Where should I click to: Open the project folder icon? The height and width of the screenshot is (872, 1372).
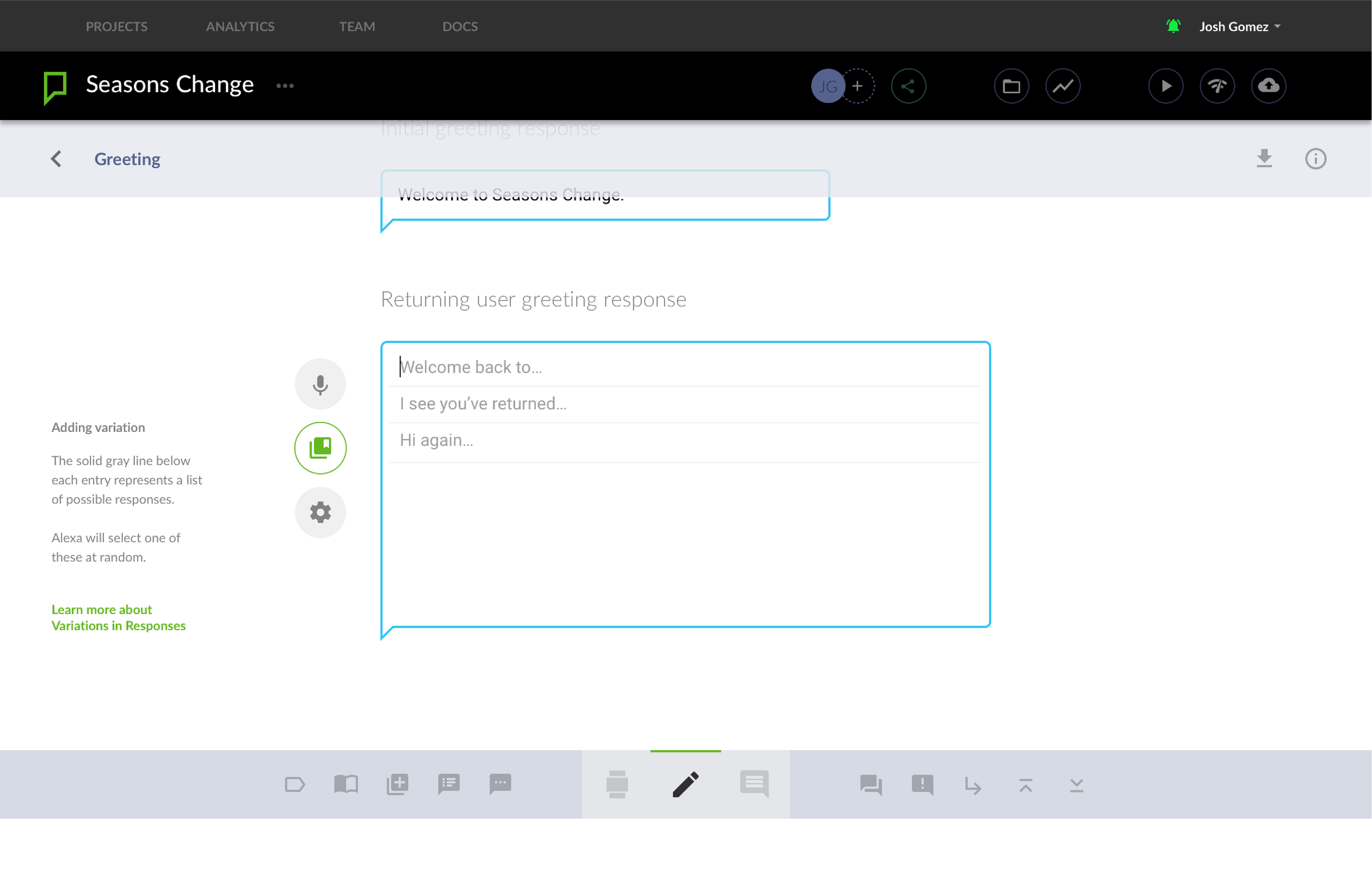1011,86
